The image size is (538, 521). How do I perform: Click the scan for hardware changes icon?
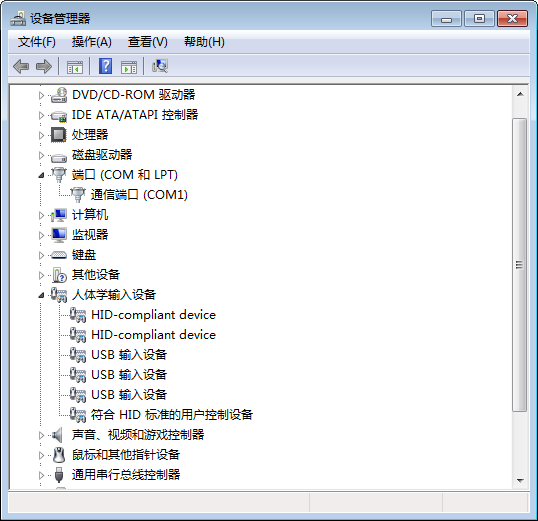point(160,66)
